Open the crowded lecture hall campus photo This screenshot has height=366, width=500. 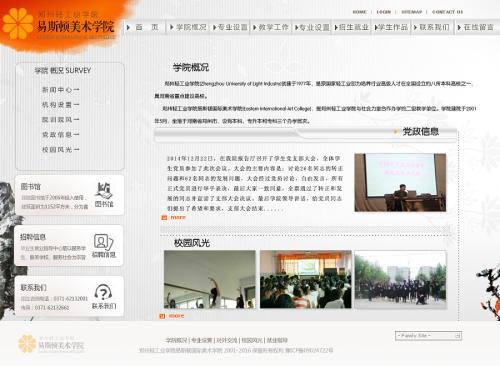click(306, 279)
